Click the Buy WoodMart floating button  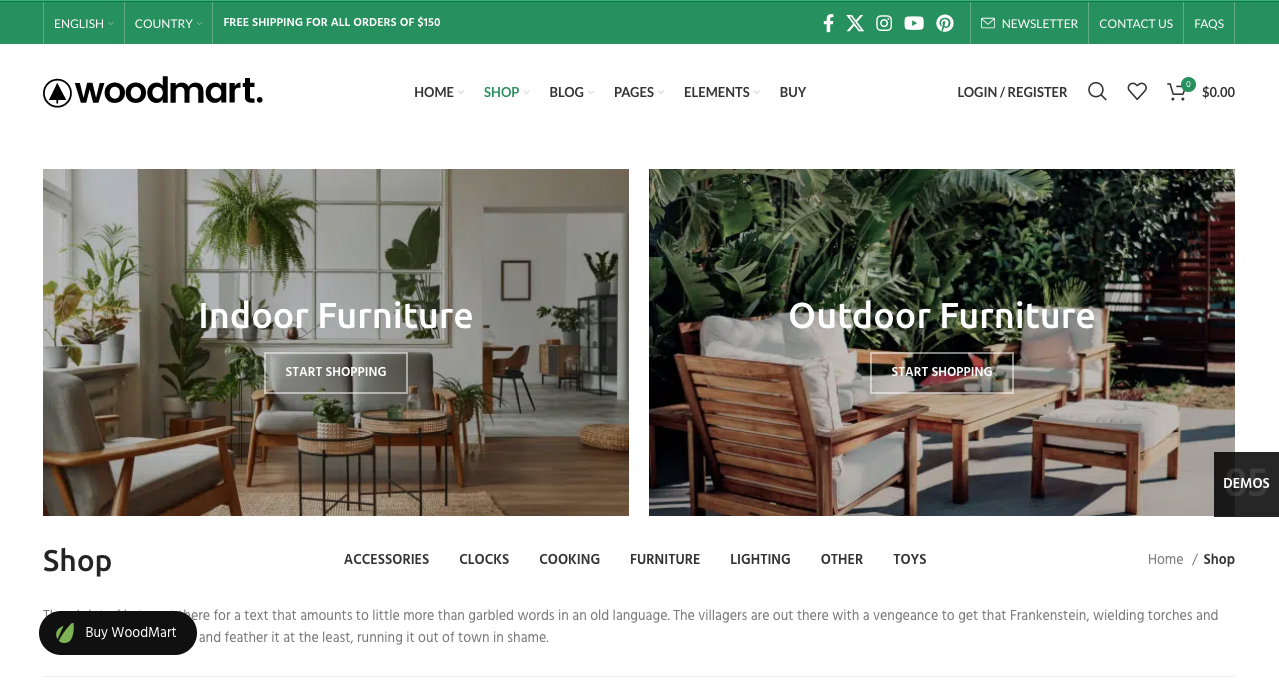point(118,633)
